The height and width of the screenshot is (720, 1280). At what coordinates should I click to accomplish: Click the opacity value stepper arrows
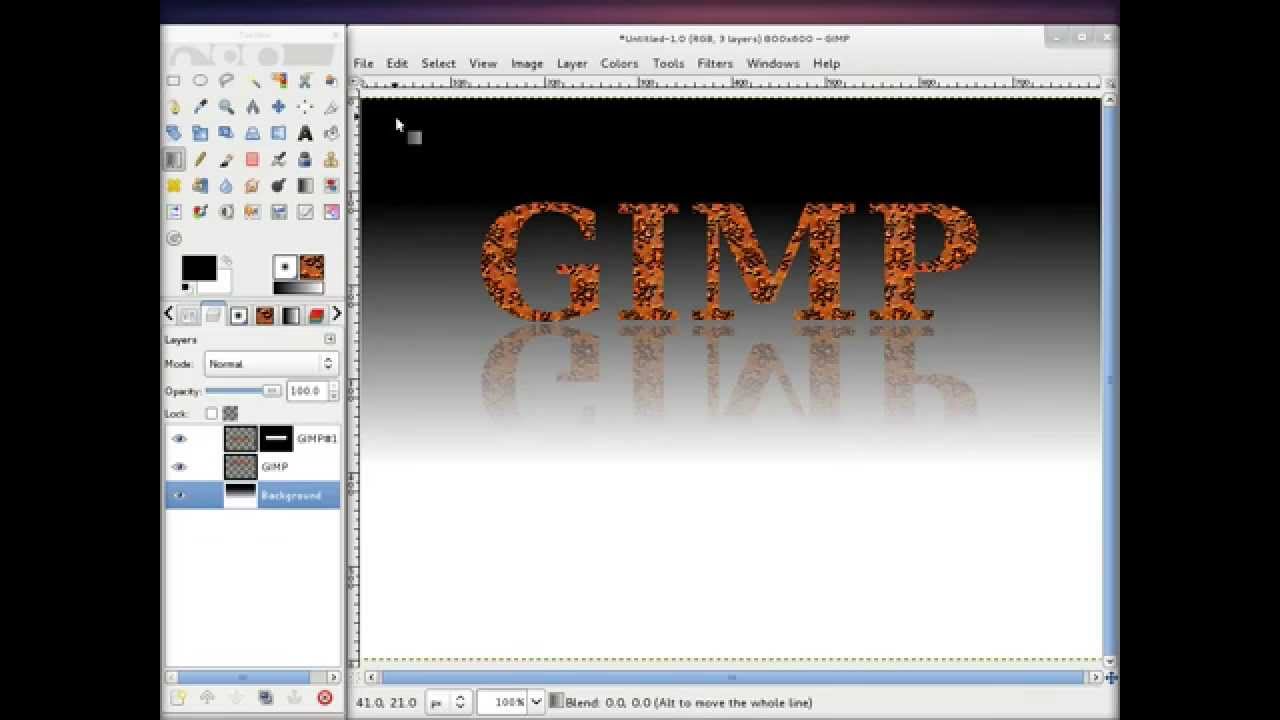[333, 391]
